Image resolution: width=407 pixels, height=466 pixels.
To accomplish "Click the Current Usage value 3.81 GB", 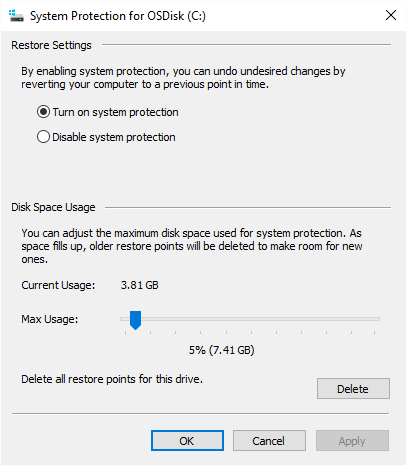I will point(140,285).
